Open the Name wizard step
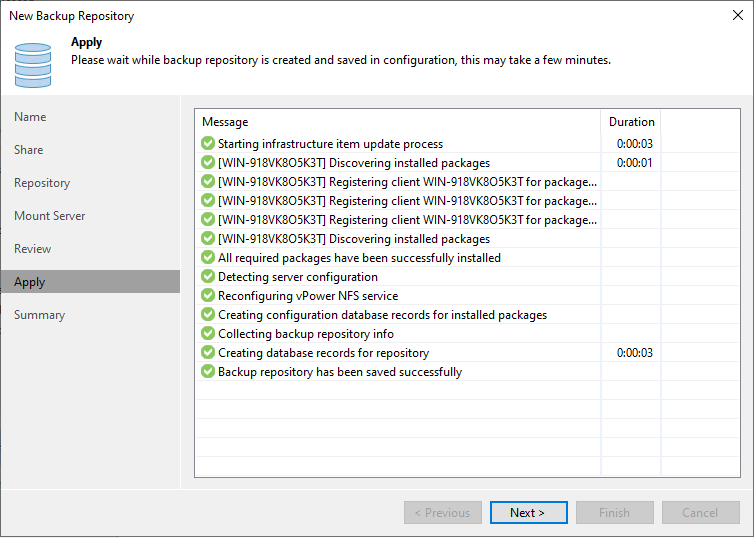Viewport: 754px width, 538px height. tap(30, 117)
